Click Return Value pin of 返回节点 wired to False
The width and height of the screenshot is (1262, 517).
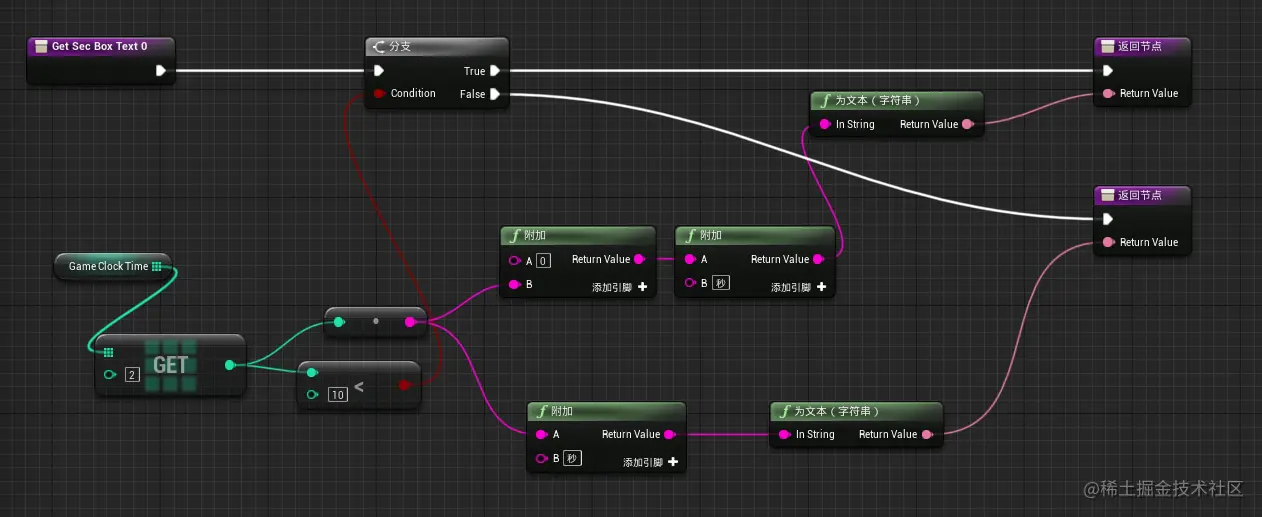click(x=1107, y=242)
